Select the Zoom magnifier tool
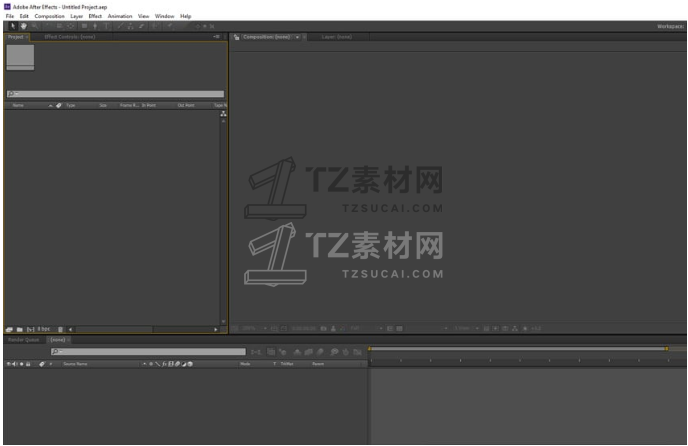The image size is (688, 446). click(35, 26)
